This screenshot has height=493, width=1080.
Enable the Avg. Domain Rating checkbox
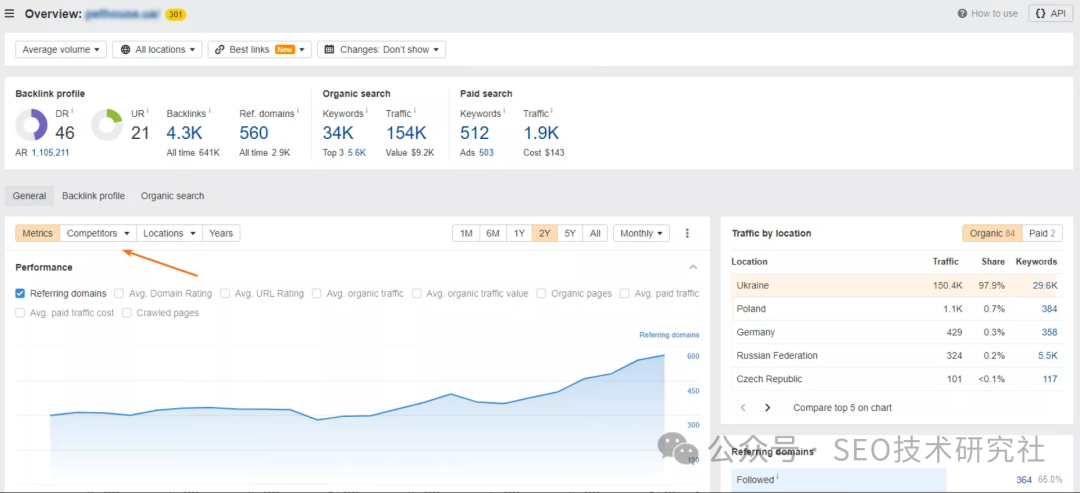tap(120, 294)
